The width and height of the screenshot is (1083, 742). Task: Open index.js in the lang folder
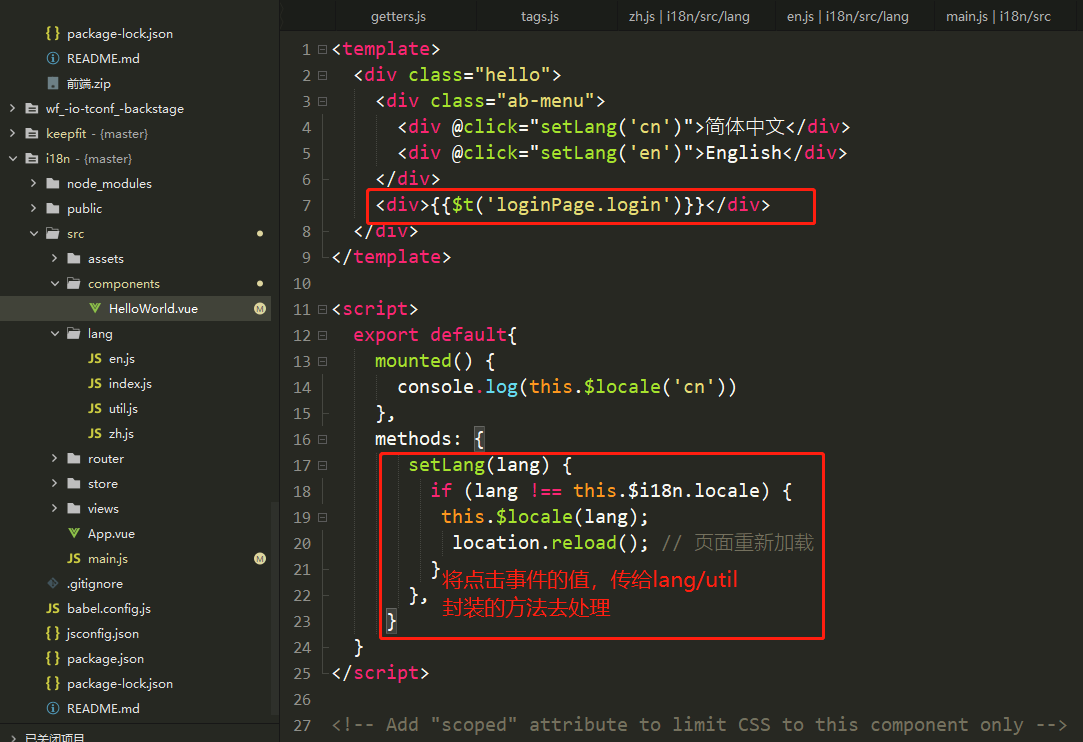(130, 383)
